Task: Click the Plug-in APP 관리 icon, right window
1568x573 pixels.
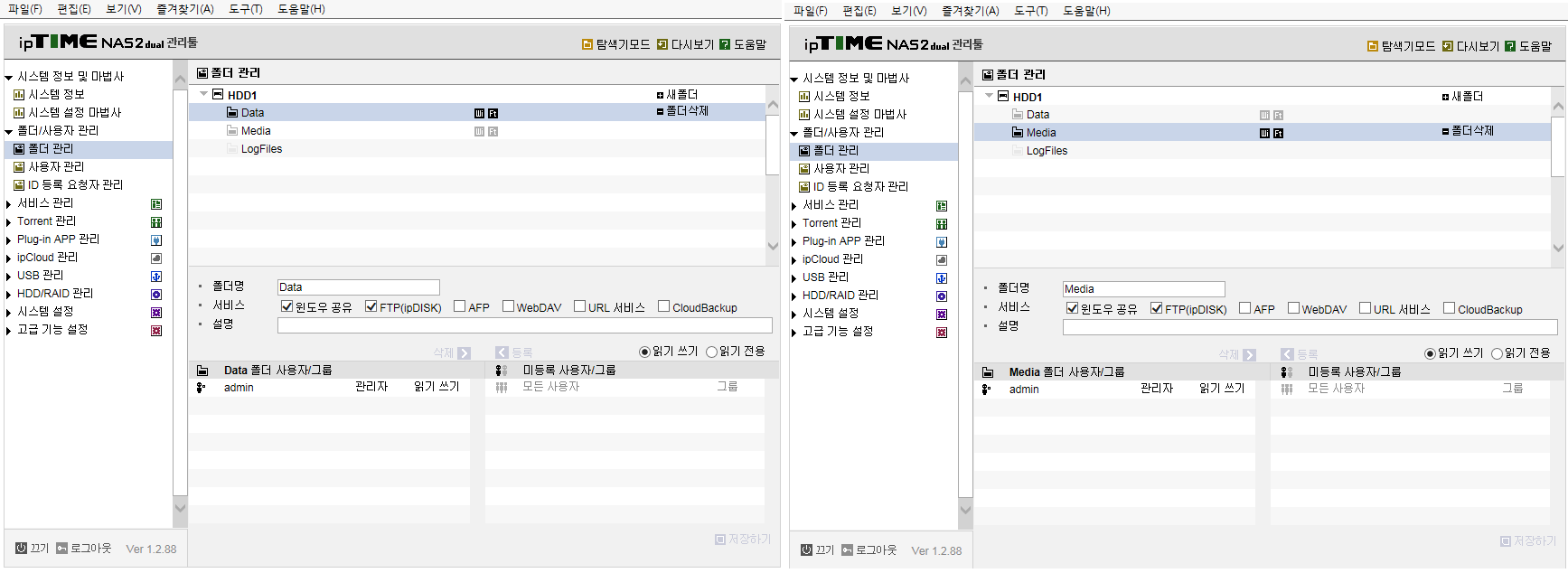Action: [x=942, y=242]
